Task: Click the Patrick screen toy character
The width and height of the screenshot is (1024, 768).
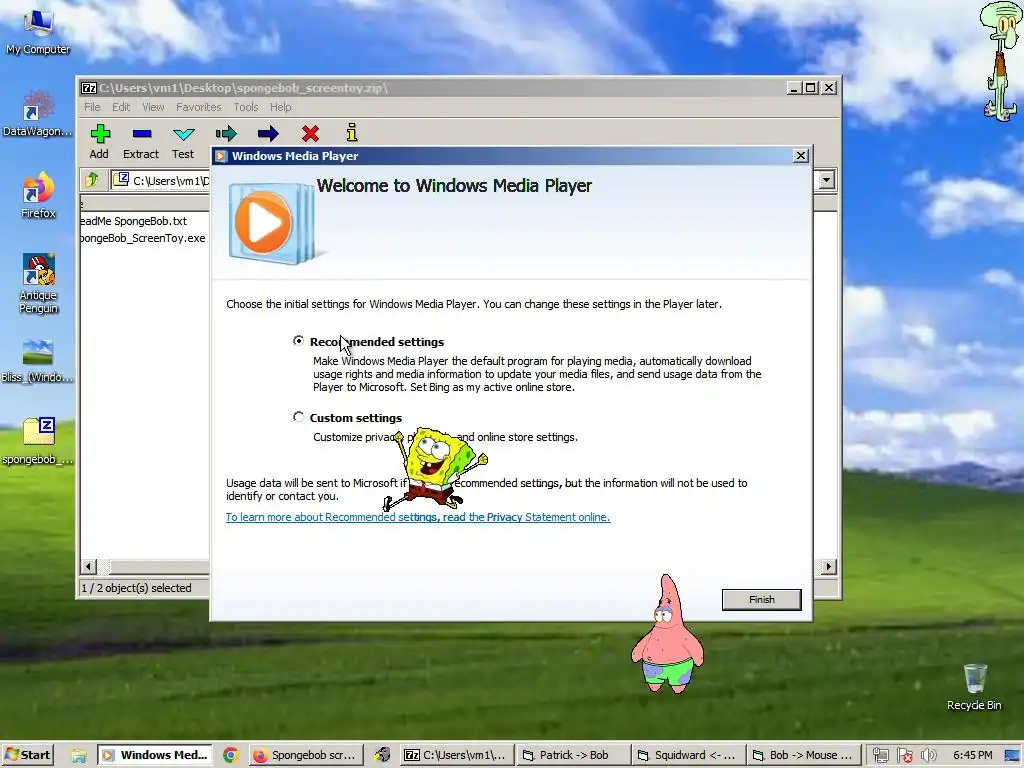Action: pyautogui.click(x=667, y=633)
